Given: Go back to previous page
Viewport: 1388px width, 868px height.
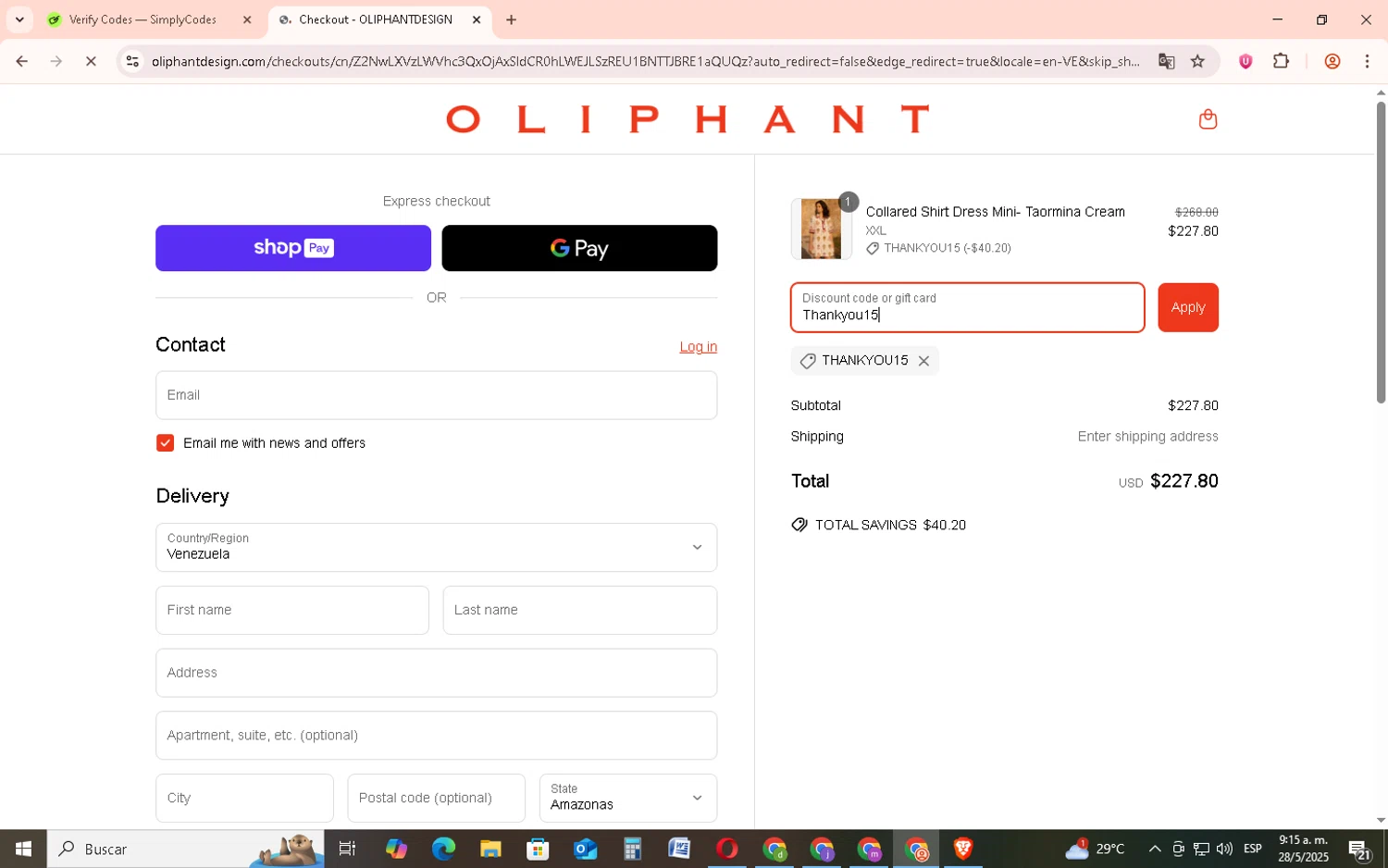Looking at the screenshot, I should click(21, 61).
